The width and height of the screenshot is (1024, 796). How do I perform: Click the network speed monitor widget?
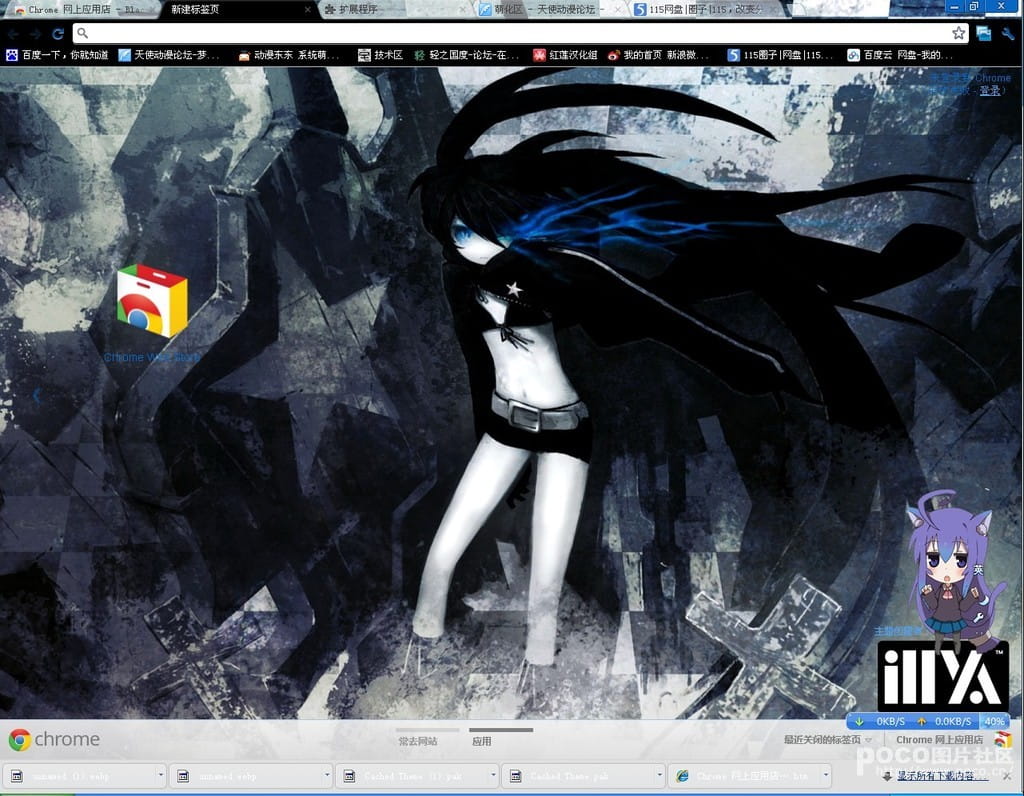(929, 722)
